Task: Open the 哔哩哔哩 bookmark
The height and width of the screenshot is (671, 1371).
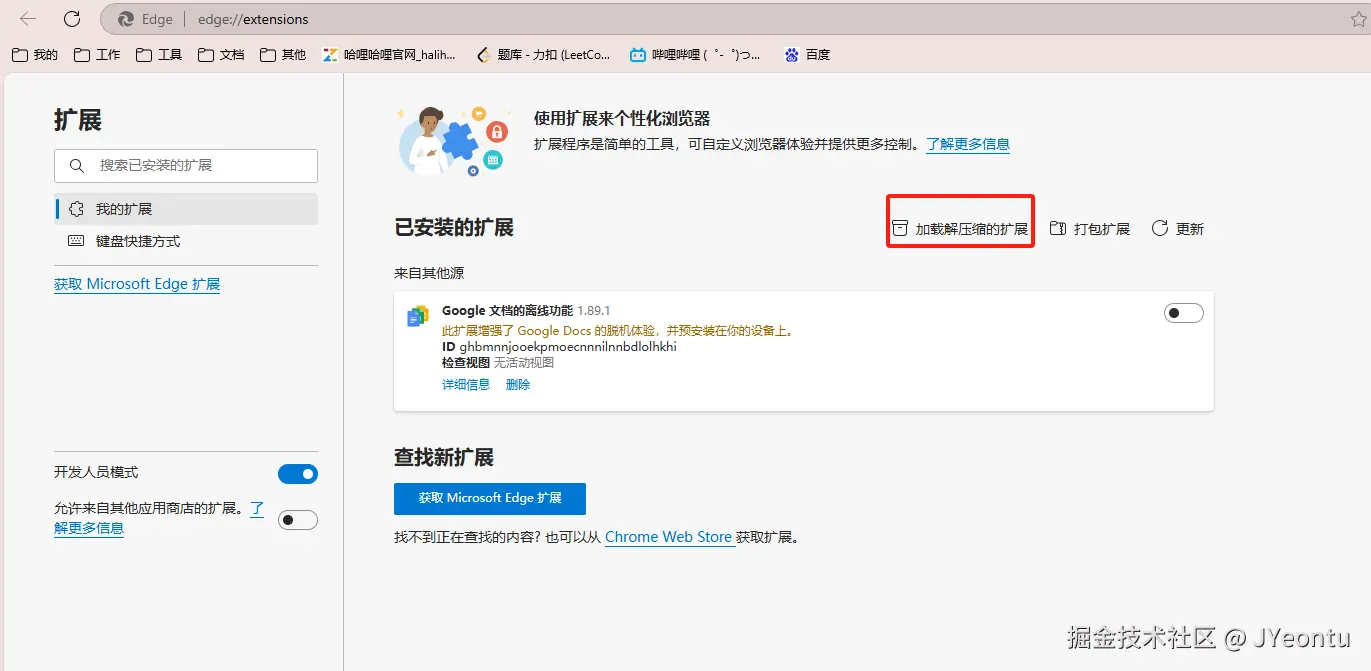Action: click(695, 55)
